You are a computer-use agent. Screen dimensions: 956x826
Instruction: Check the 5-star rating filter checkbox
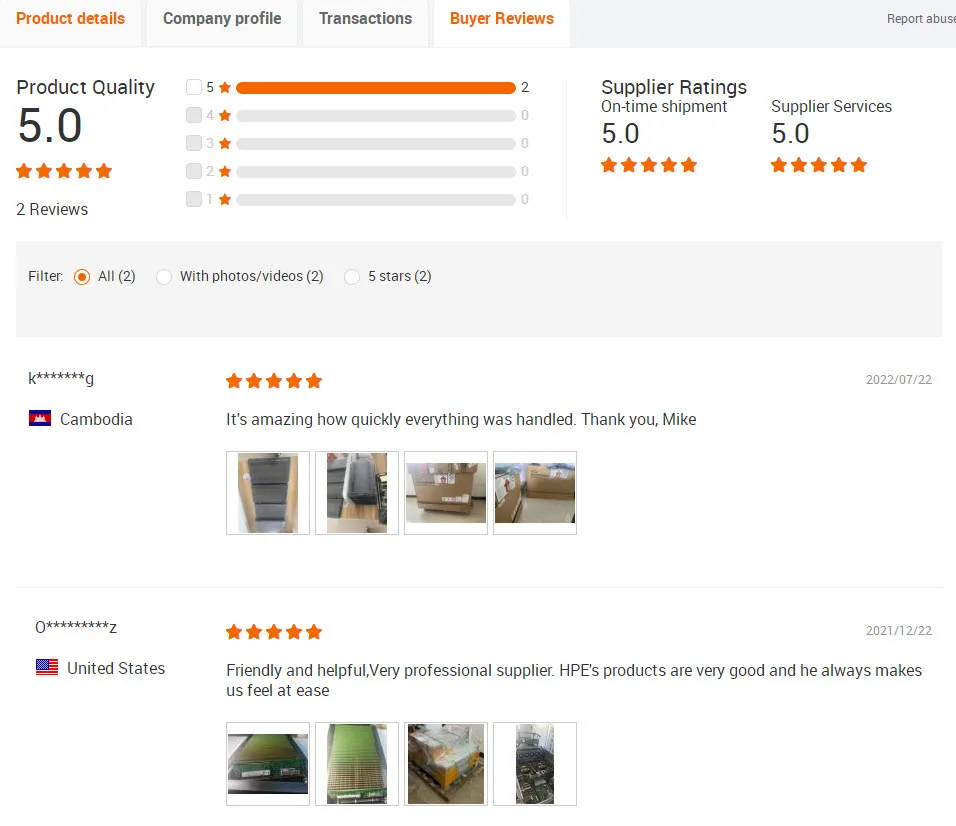(x=194, y=87)
